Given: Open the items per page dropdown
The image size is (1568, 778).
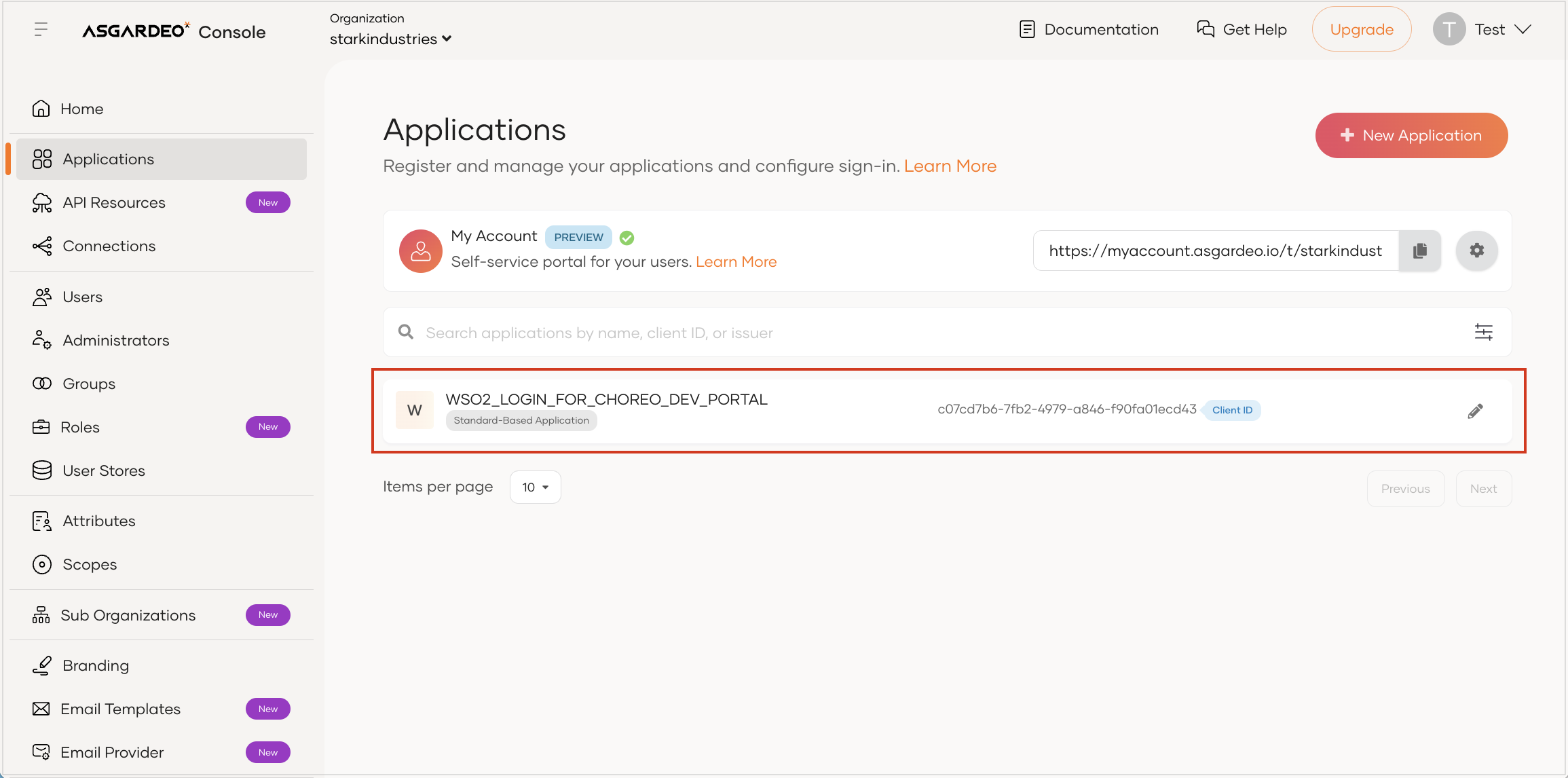Looking at the screenshot, I should tap(536, 487).
